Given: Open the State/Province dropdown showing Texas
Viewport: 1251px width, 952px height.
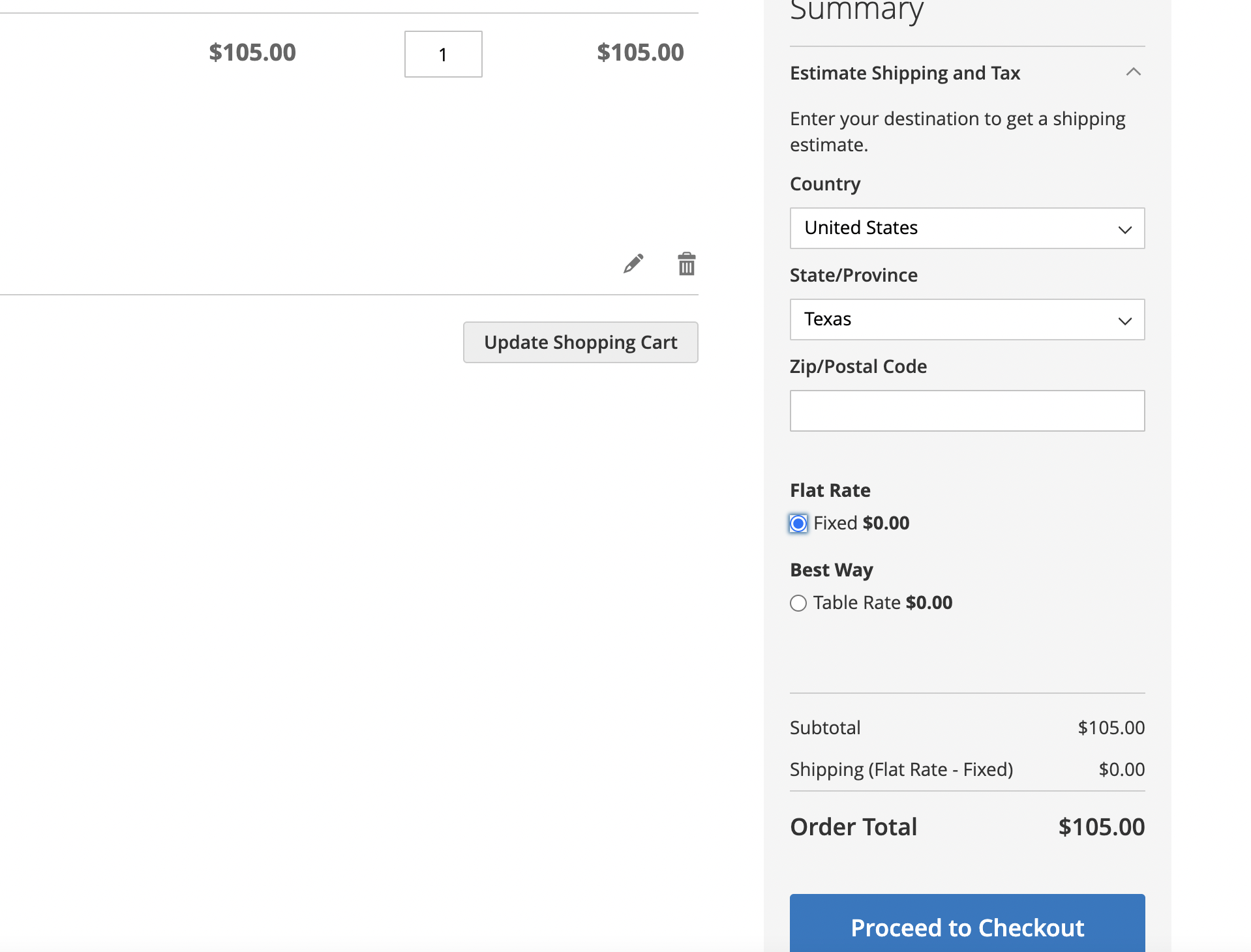Looking at the screenshot, I should coord(967,320).
